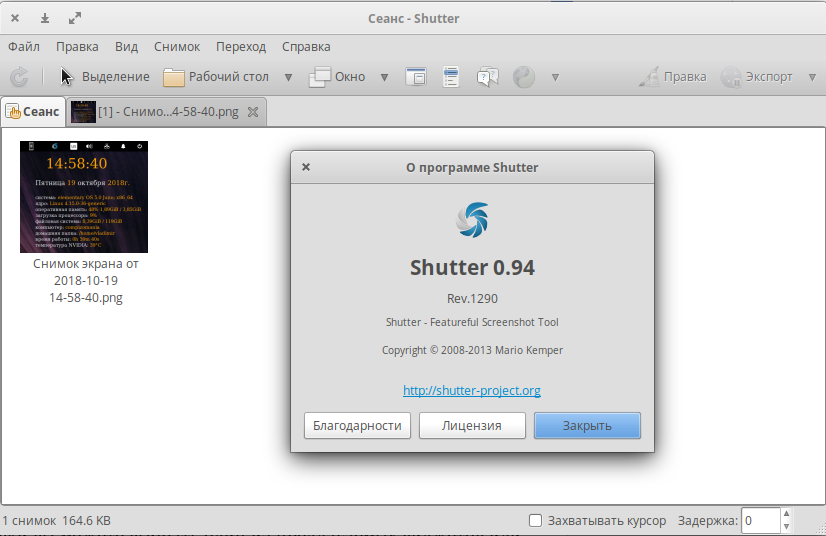The image size is (826, 536).
Task: Open dropdown arrow next to Окно
Action: [x=385, y=77]
